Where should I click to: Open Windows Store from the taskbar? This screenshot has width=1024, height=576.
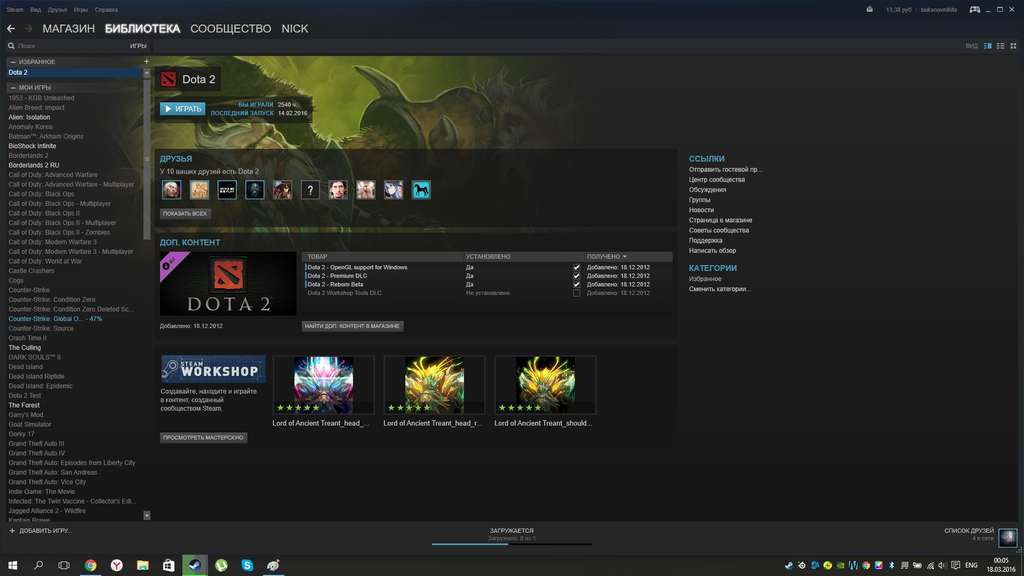coord(168,566)
